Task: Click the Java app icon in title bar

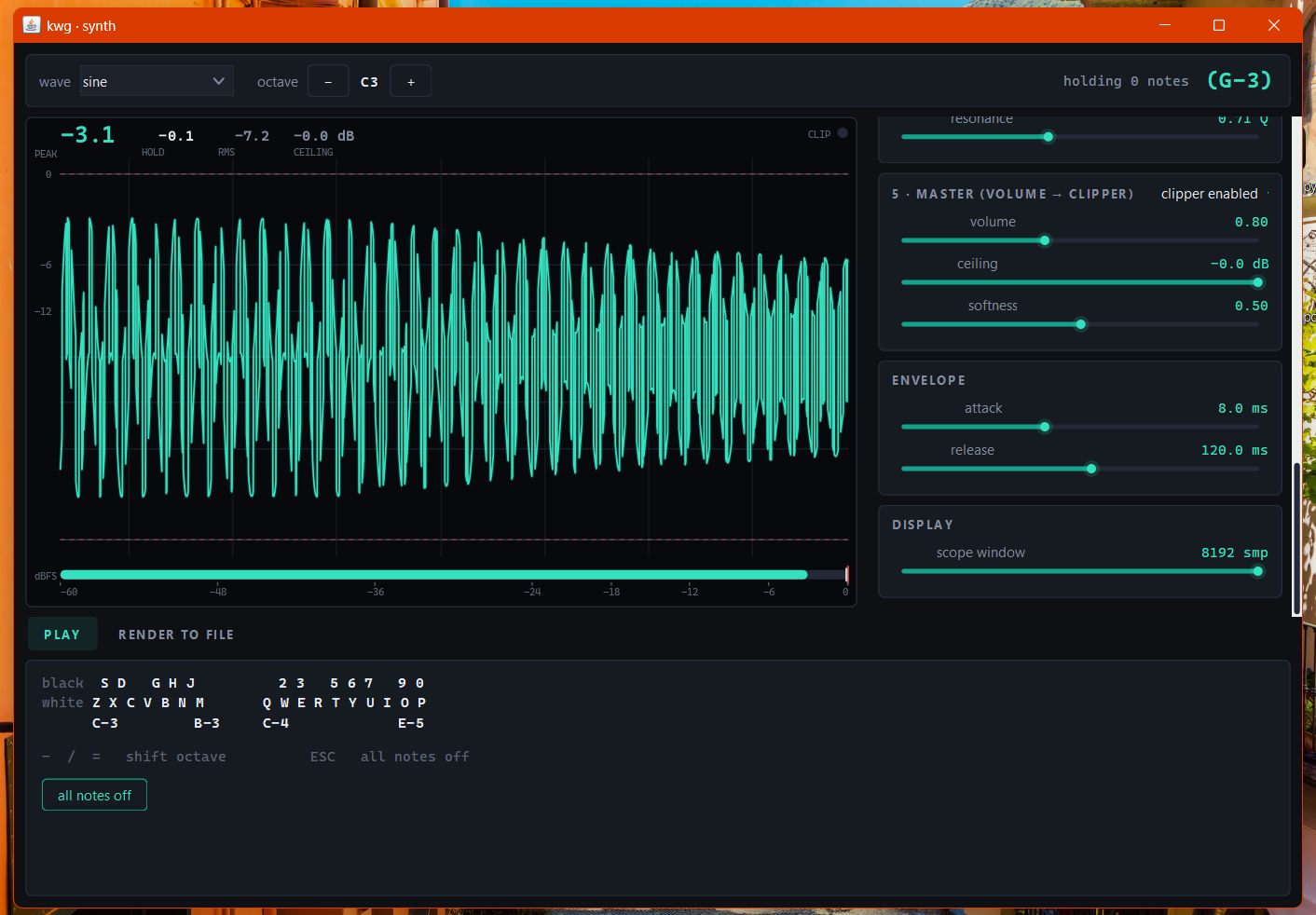Action: pyautogui.click(x=32, y=25)
